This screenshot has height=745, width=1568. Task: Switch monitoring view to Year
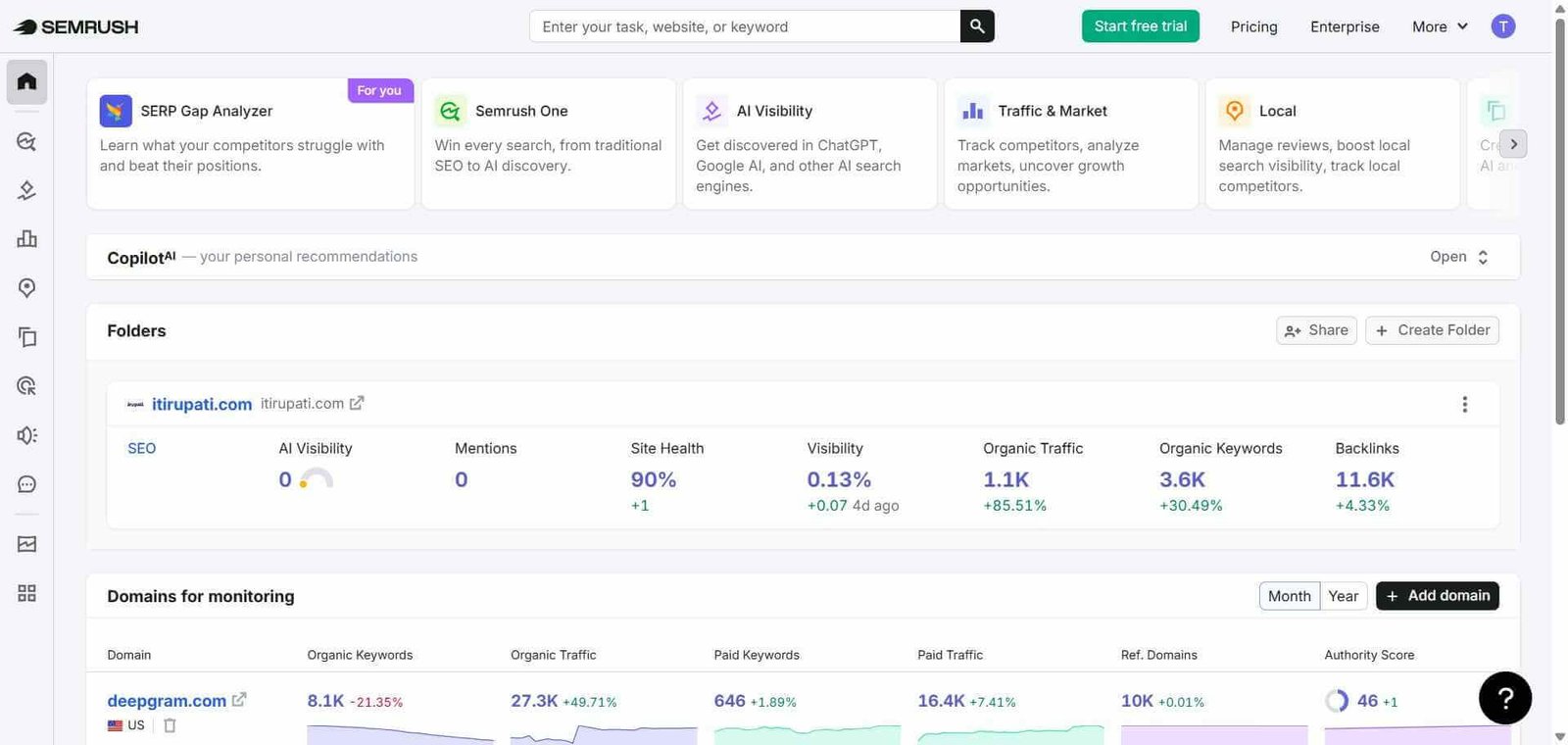[x=1343, y=596]
